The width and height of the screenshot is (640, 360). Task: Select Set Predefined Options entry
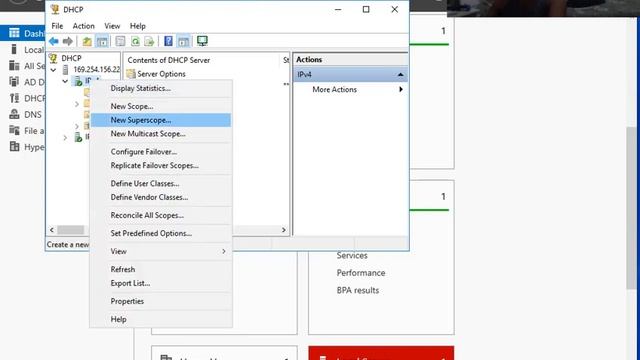(161, 233)
